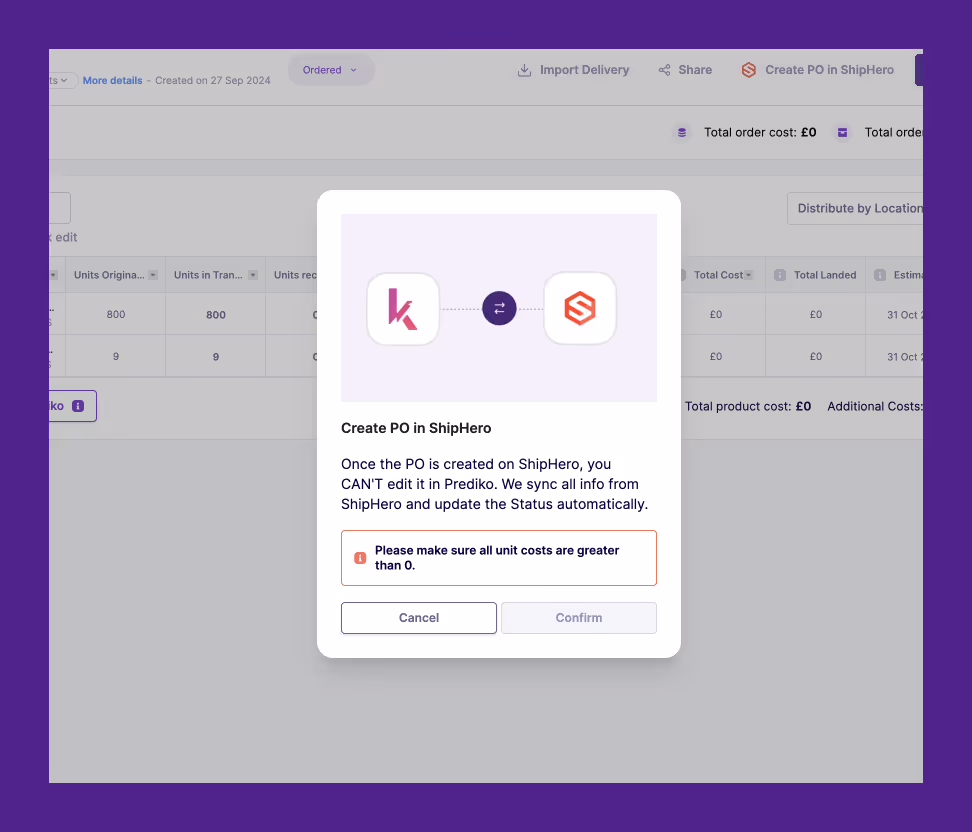Click the Import Delivery button label
The width and height of the screenshot is (972, 832).
(x=584, y=70)
